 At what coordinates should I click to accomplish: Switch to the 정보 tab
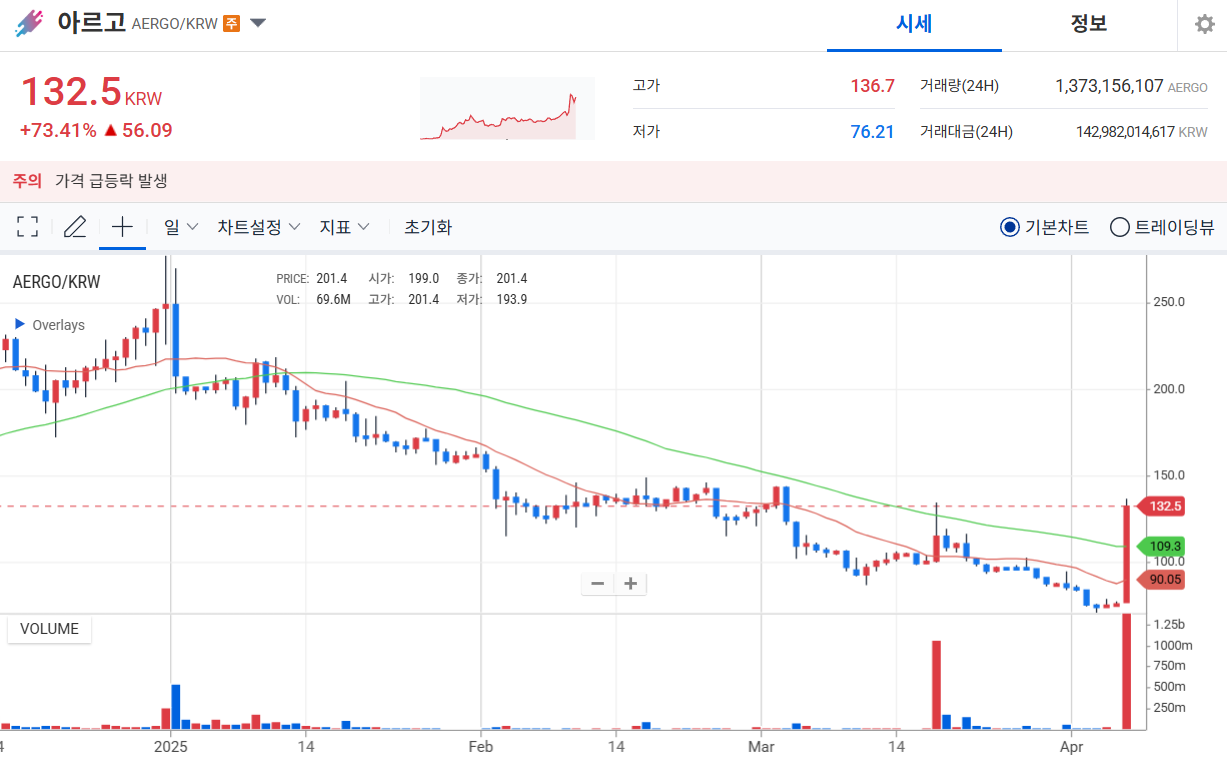(1089, 24)
